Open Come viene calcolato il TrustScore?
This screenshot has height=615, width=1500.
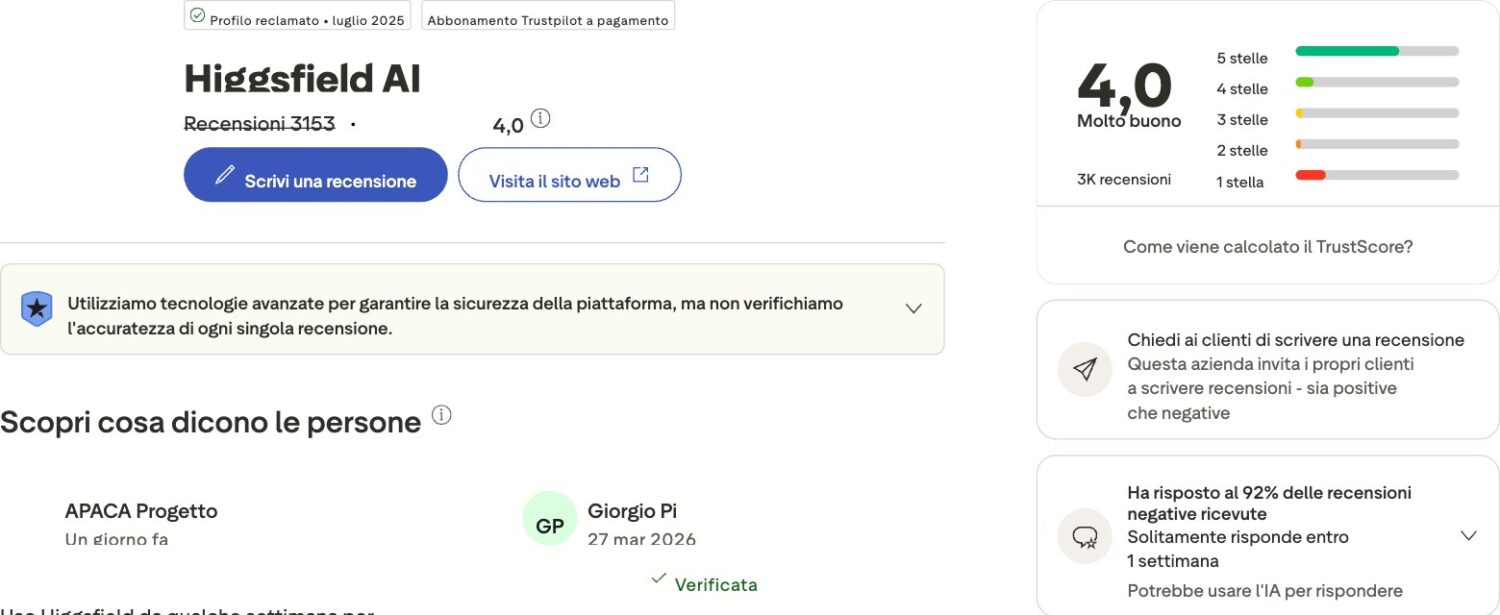click(x=1268, y=246)
